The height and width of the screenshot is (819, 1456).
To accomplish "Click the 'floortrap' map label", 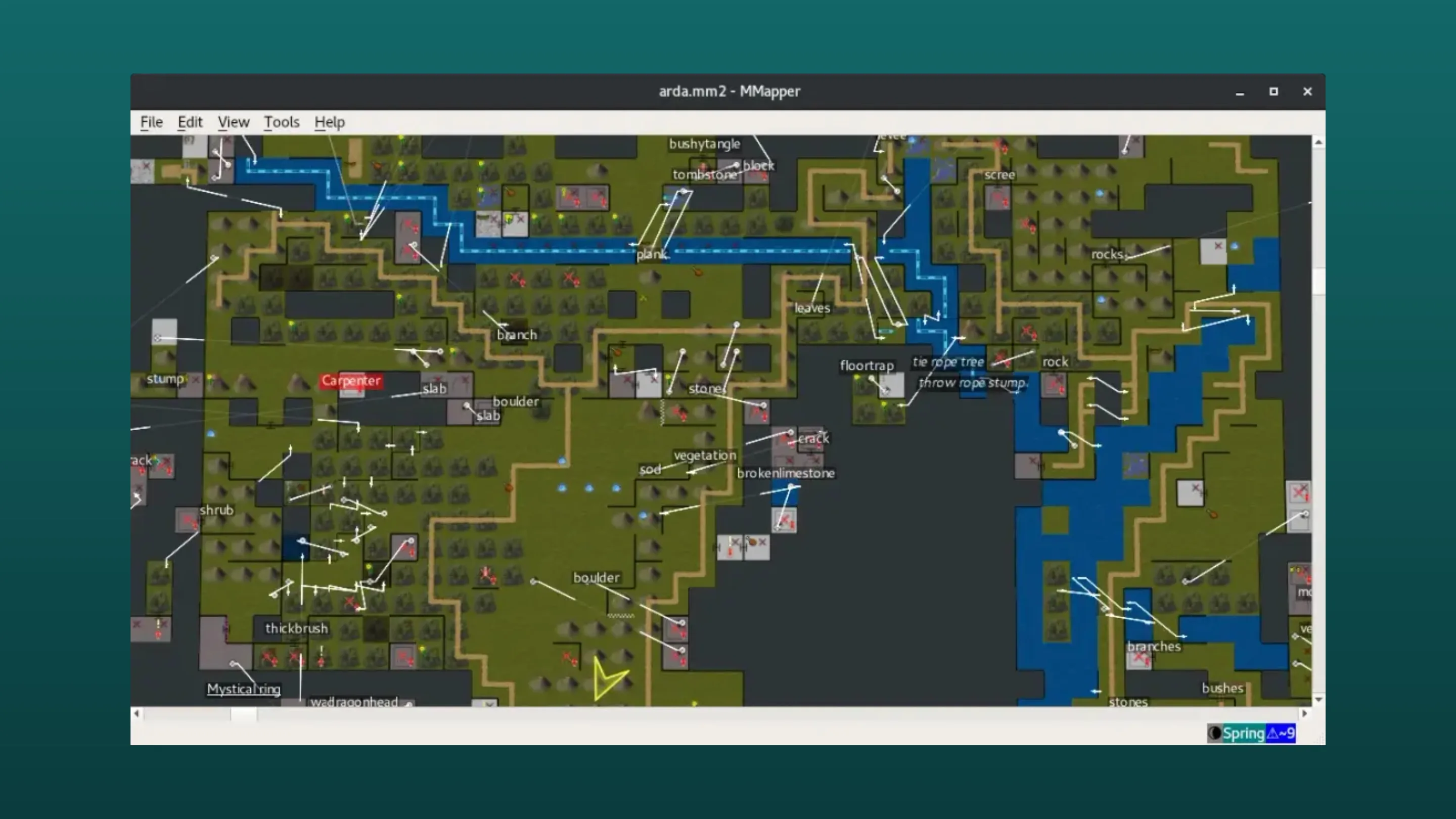I will [867, 366].
